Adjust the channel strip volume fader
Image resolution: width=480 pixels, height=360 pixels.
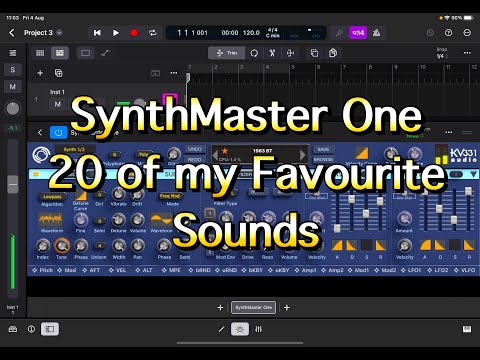click(x=13, y=184)
